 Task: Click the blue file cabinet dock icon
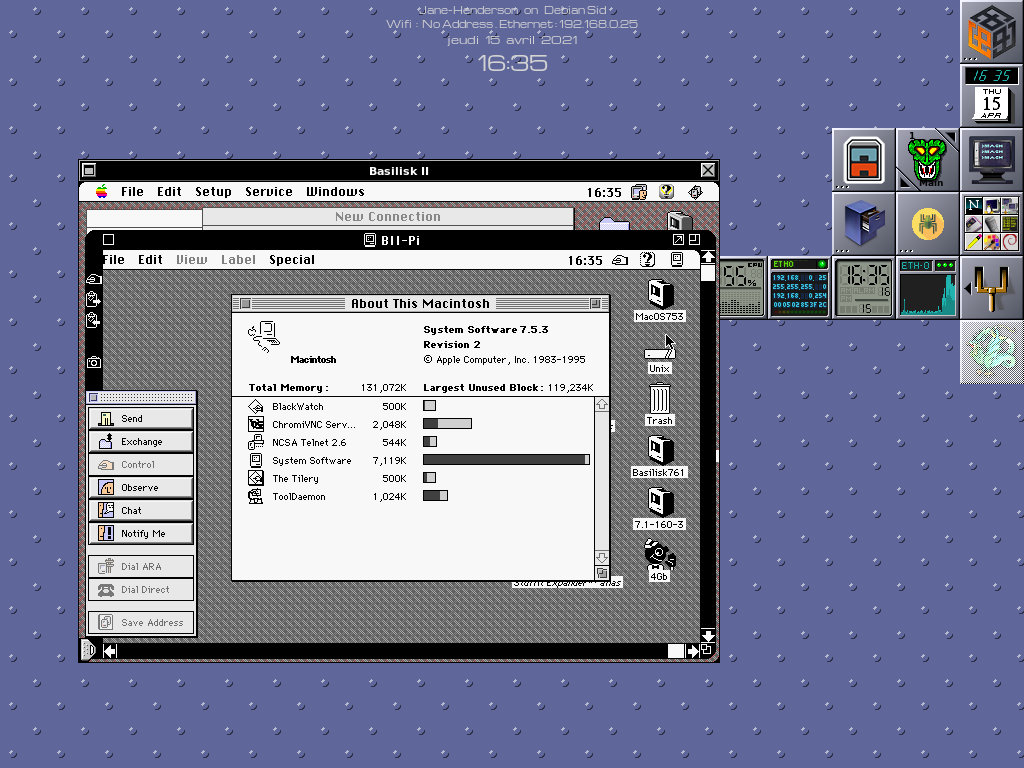864,224
